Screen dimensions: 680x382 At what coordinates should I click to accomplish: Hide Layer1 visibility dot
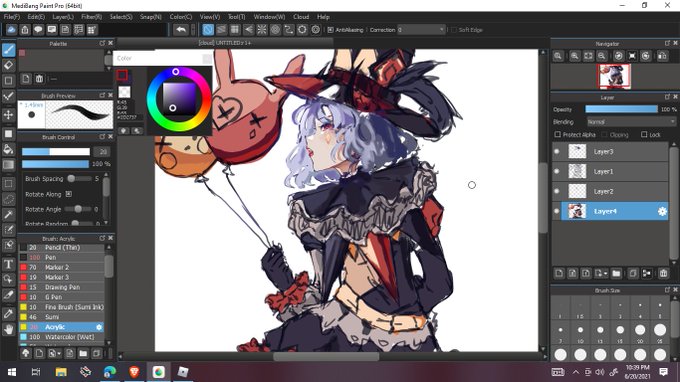pos(557,171)
